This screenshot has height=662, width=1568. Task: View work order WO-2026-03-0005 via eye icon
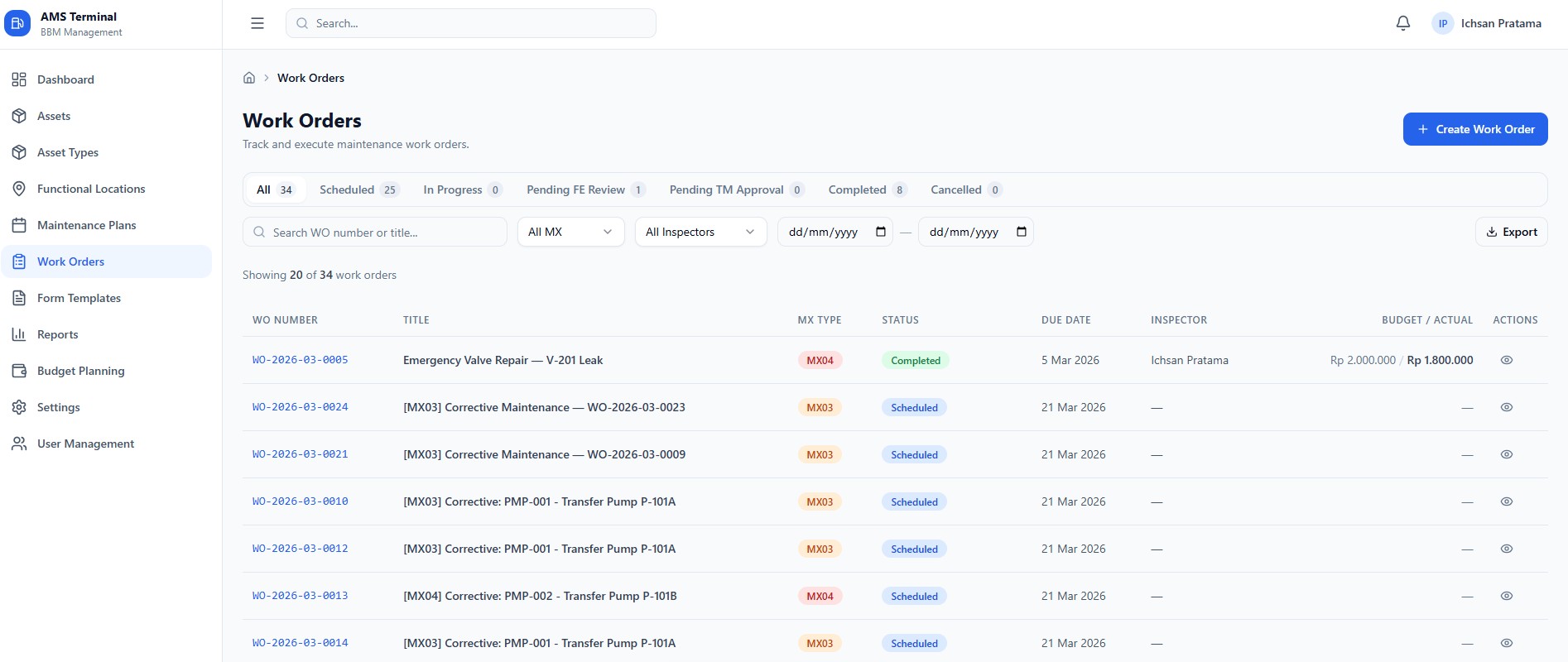[1506, 360]
